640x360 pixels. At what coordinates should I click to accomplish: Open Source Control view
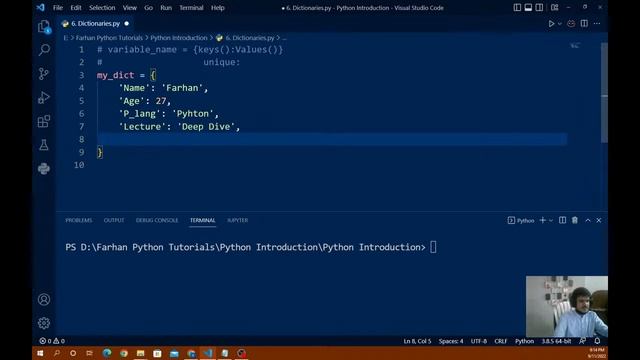pyautogui.click(x=44, y=74)
